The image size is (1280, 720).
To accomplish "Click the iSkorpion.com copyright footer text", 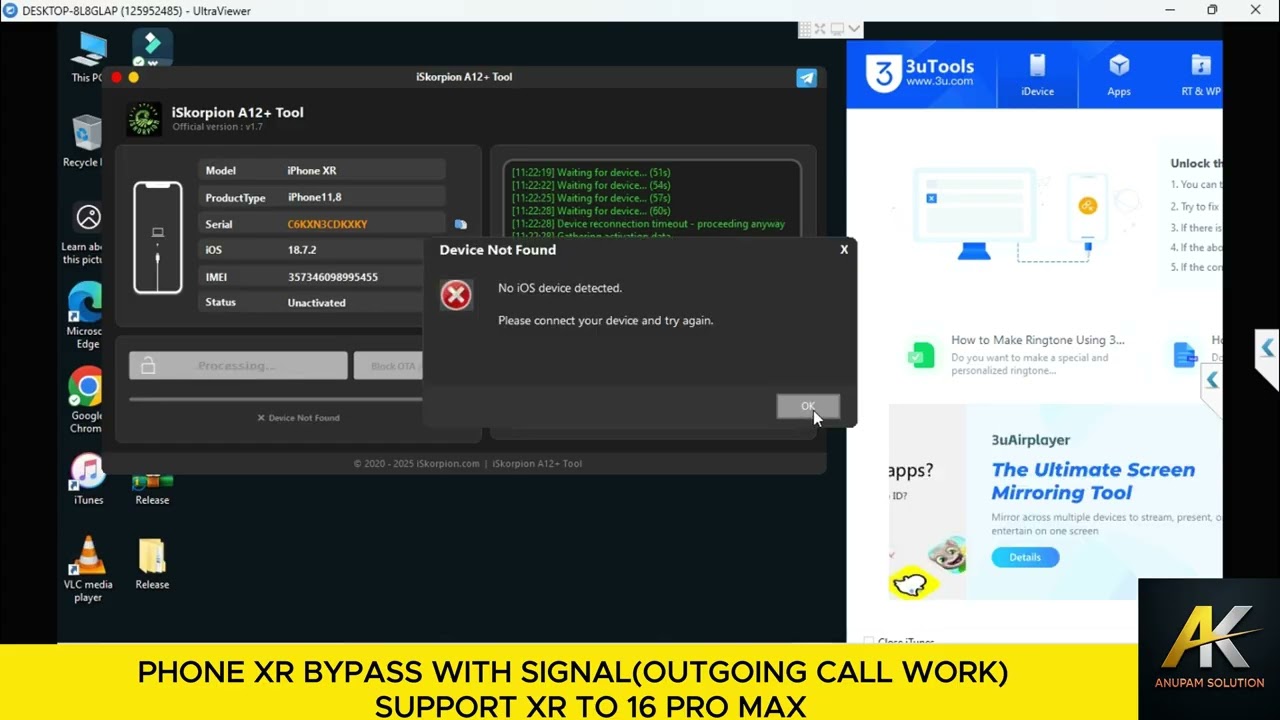I will 467,464.
